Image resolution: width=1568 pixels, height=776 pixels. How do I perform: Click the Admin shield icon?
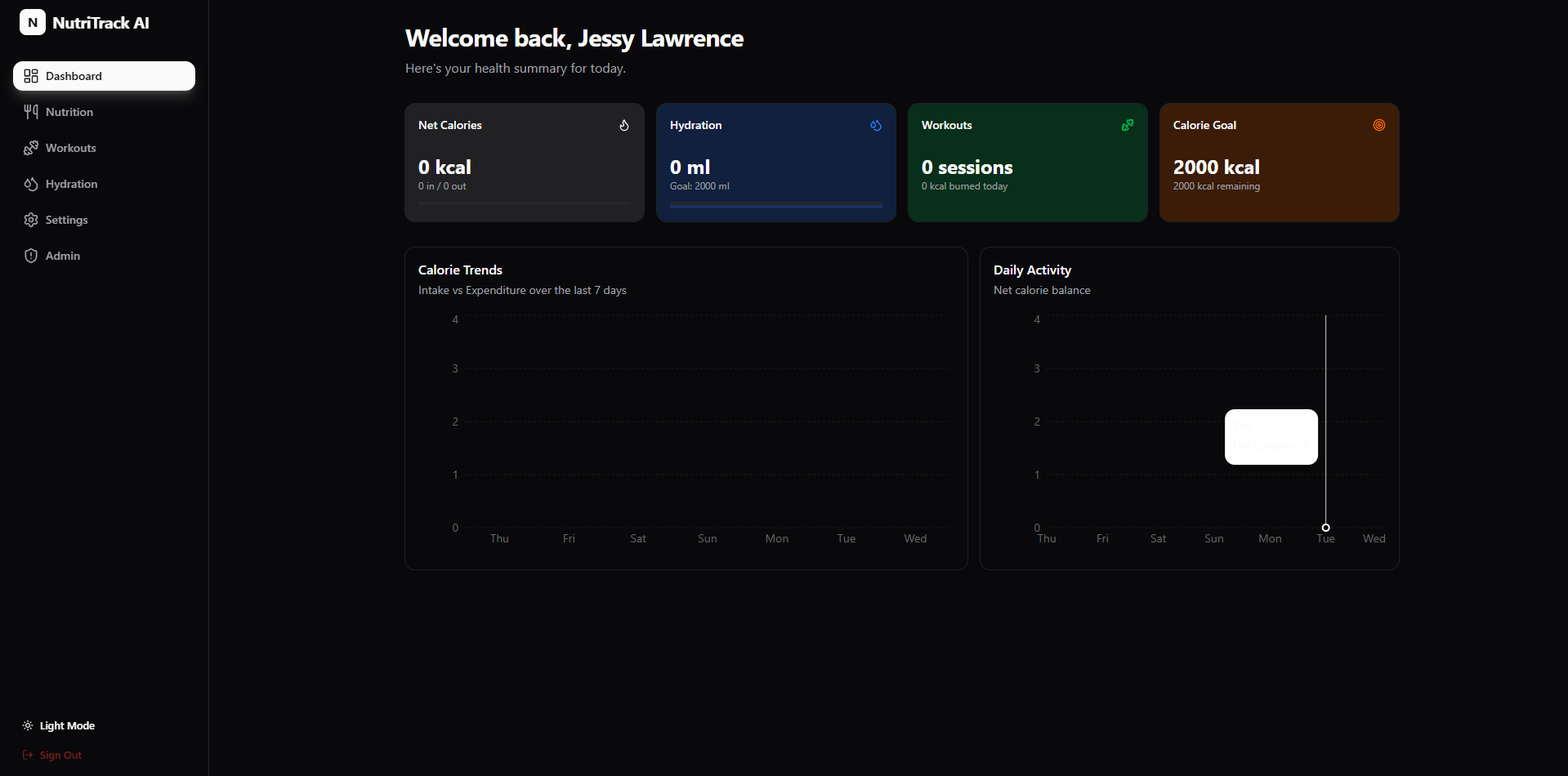pos(31,256)
